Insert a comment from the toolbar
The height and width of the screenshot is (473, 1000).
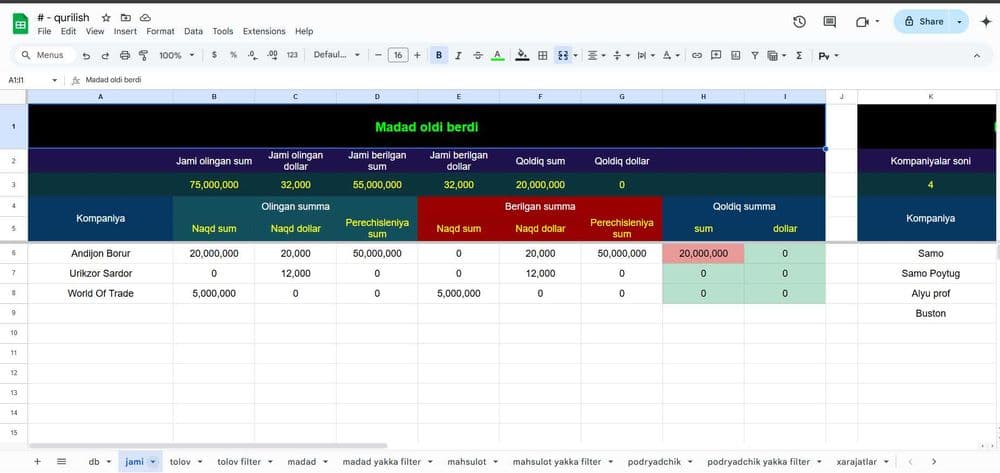[716, 55]
